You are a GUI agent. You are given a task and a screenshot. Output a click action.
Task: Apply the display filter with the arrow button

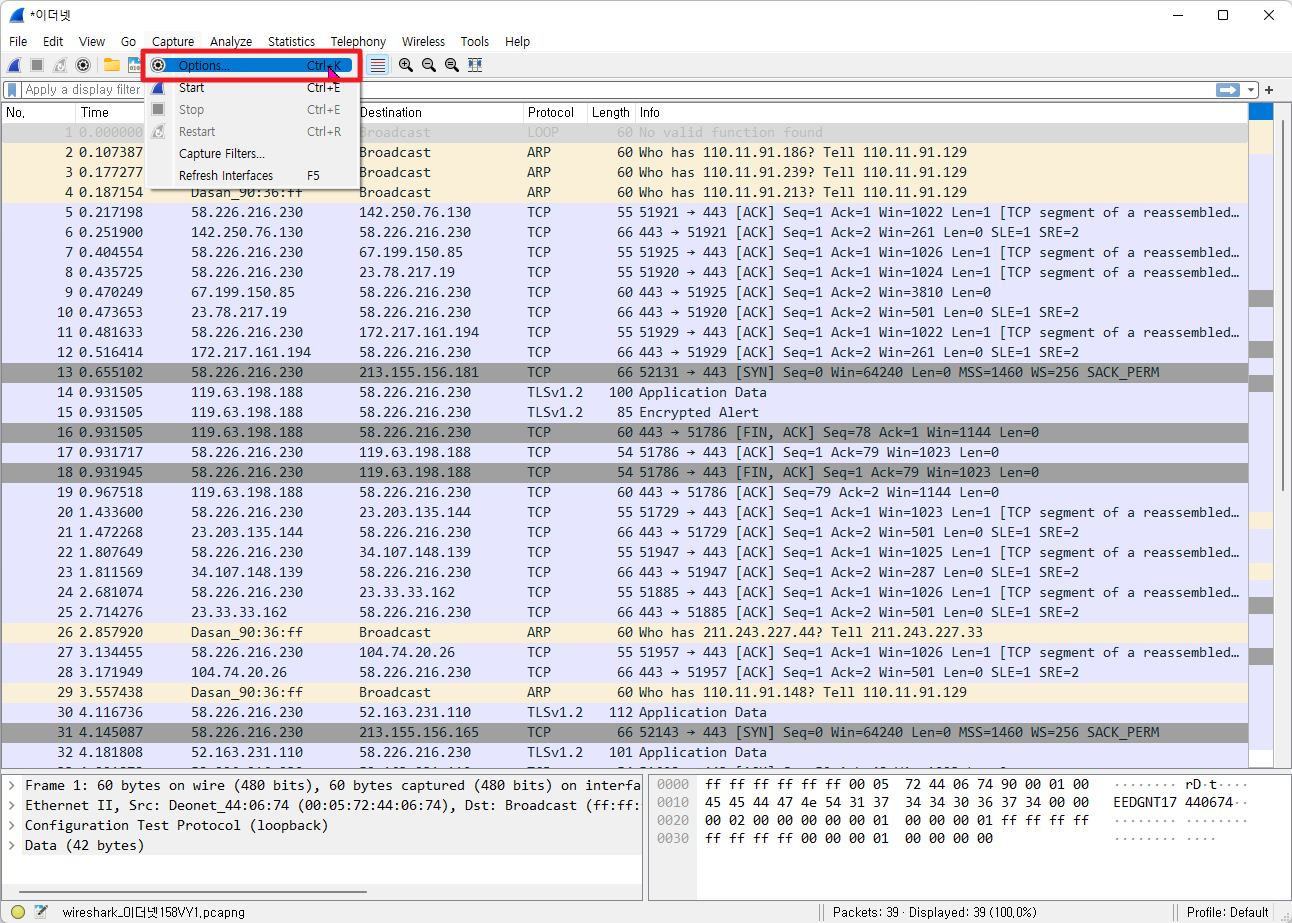[x=1227, y=90]
